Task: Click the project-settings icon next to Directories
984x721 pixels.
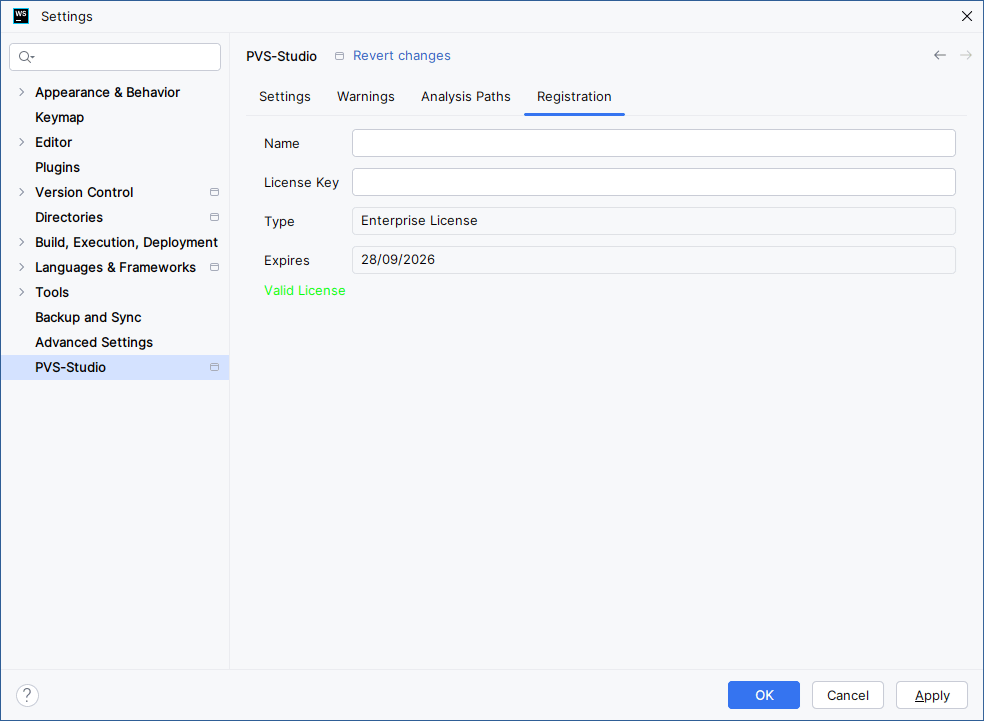Action: (x=213, y=217)
